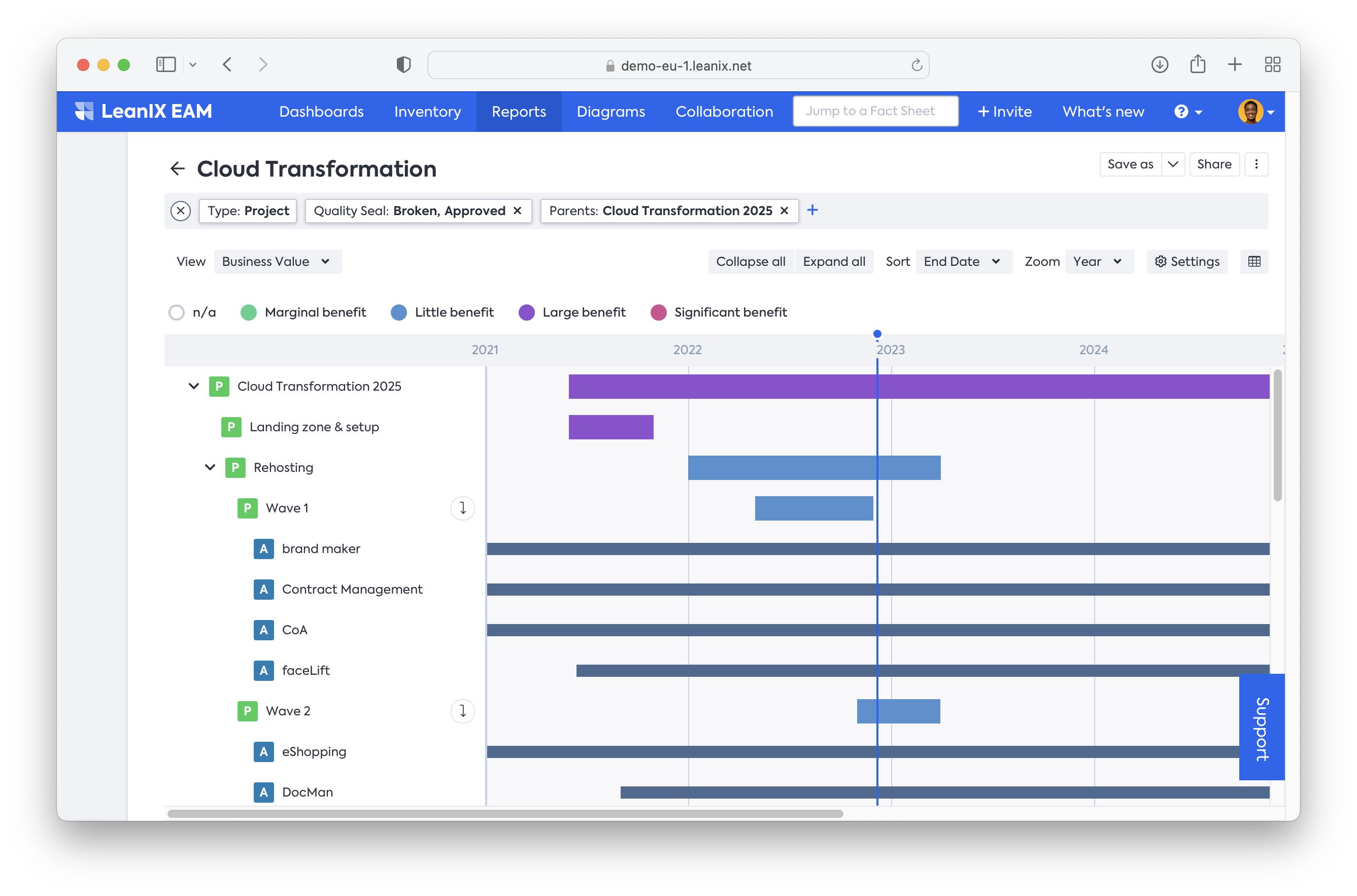The width and height of the screenshot is (1357, 896).
Task: Collapse the Rehosting tree node
Action: pos(210,467)
